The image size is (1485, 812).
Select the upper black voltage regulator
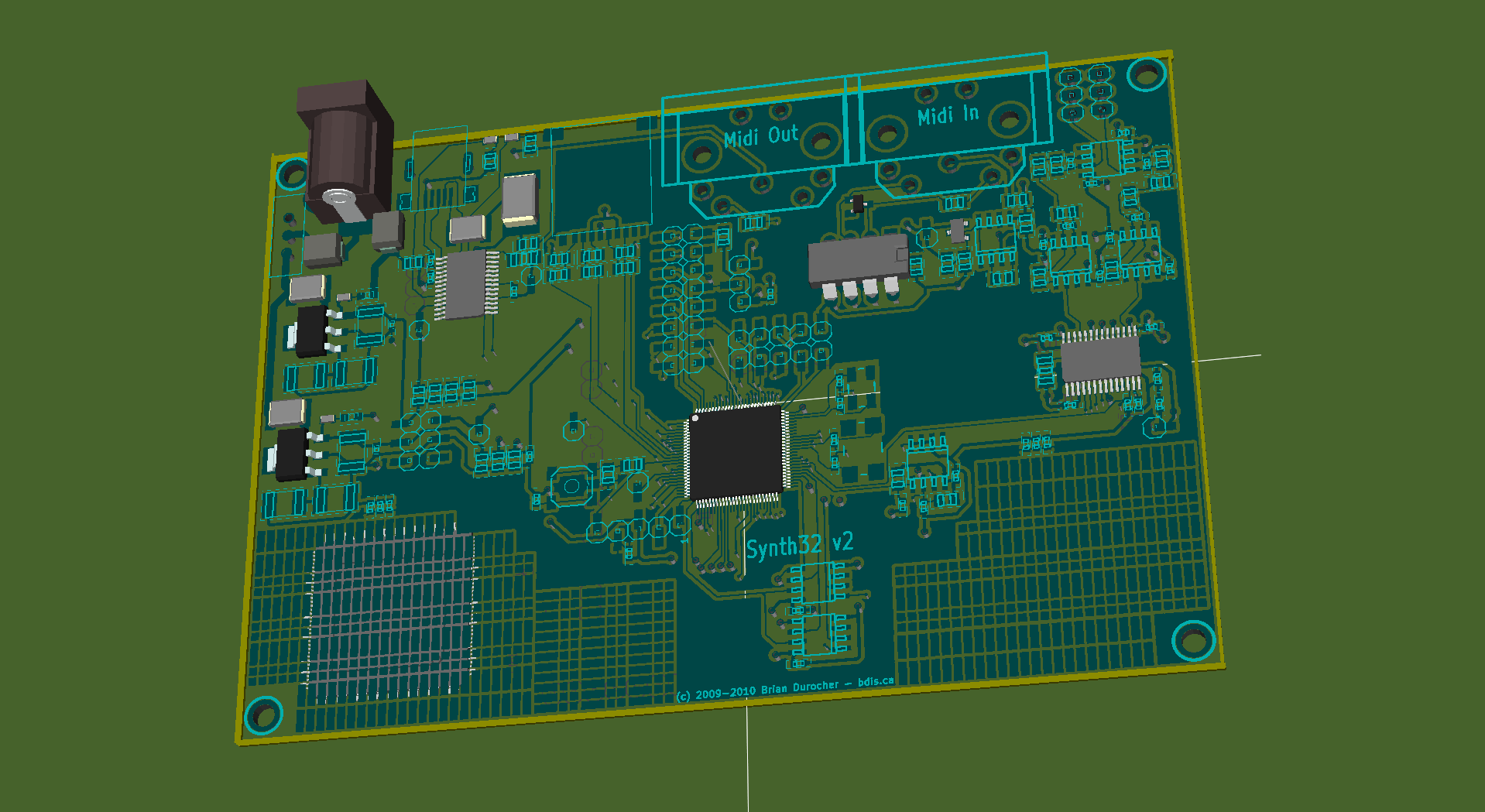[312, 331]
